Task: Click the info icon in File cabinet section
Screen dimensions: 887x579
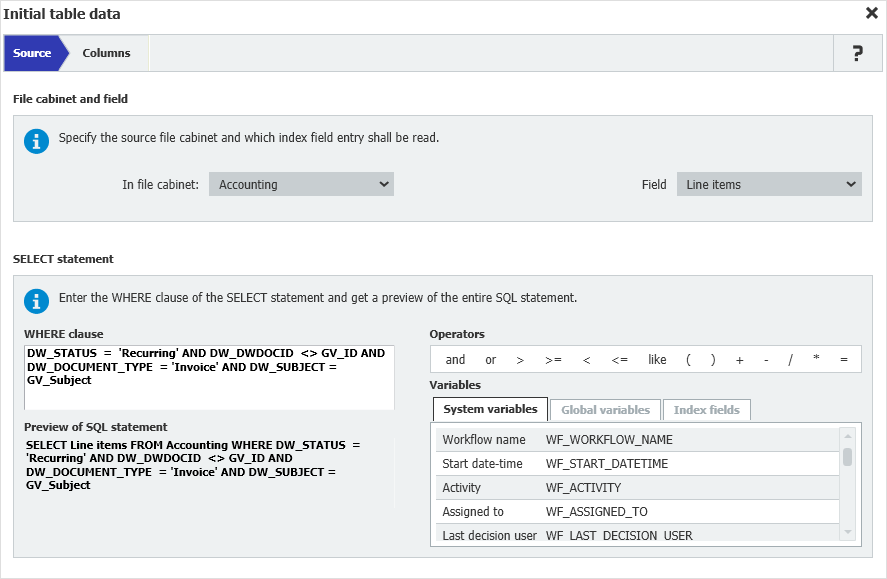Action: (36, 141)
